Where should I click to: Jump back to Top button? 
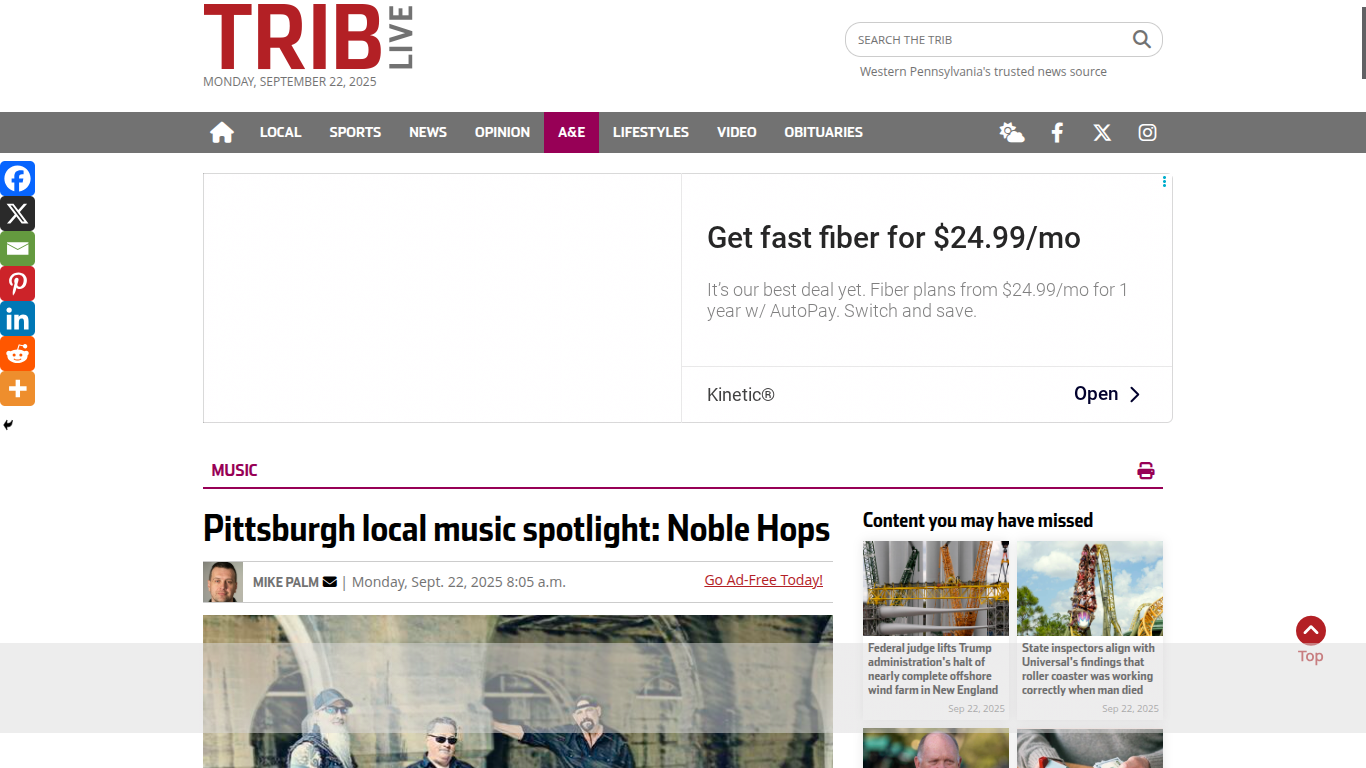click(x=1311, y=640)
